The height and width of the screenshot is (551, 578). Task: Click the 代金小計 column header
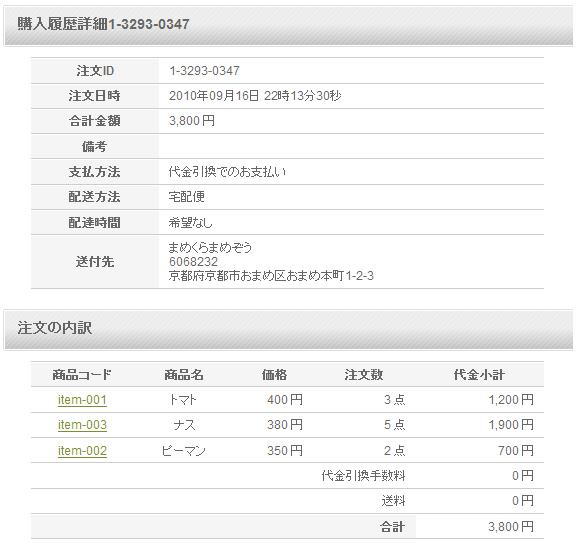pos(479,375)
